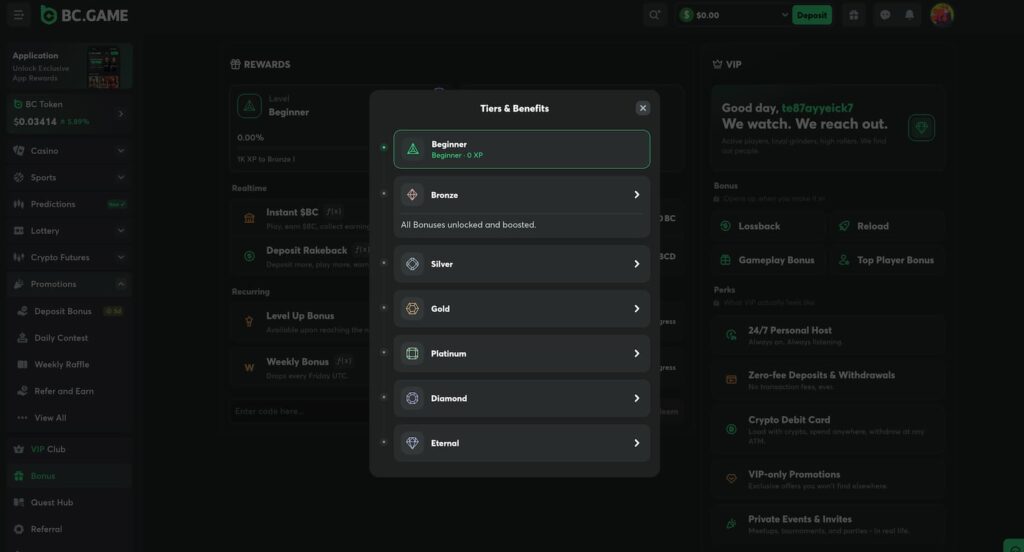
Task: Open Quest Hub in sidebar
Action: click(69, 503)
